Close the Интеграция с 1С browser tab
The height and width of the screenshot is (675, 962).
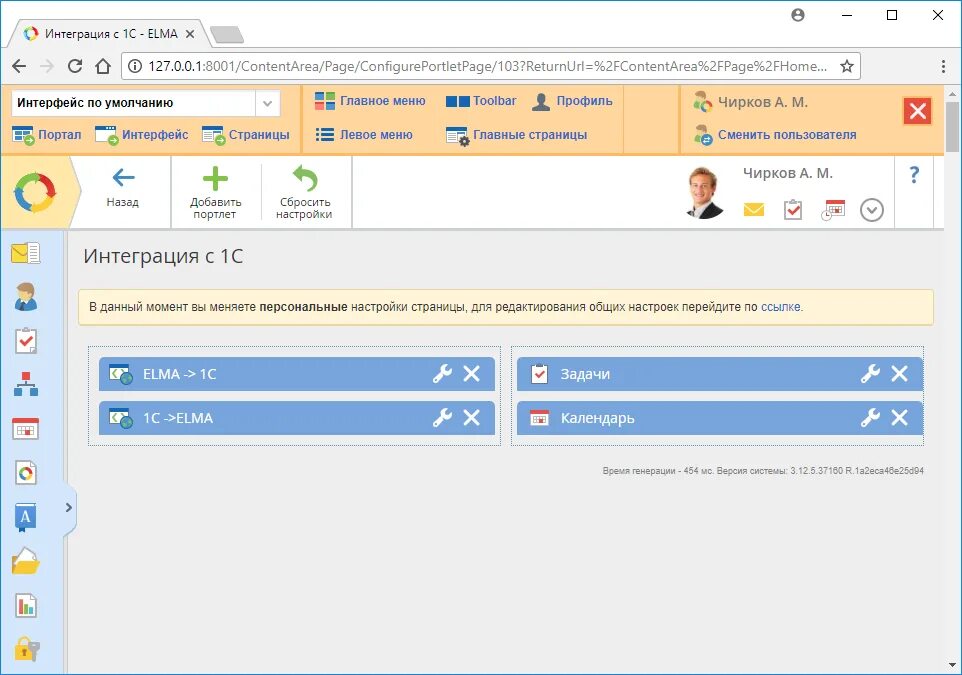[190, 34]
